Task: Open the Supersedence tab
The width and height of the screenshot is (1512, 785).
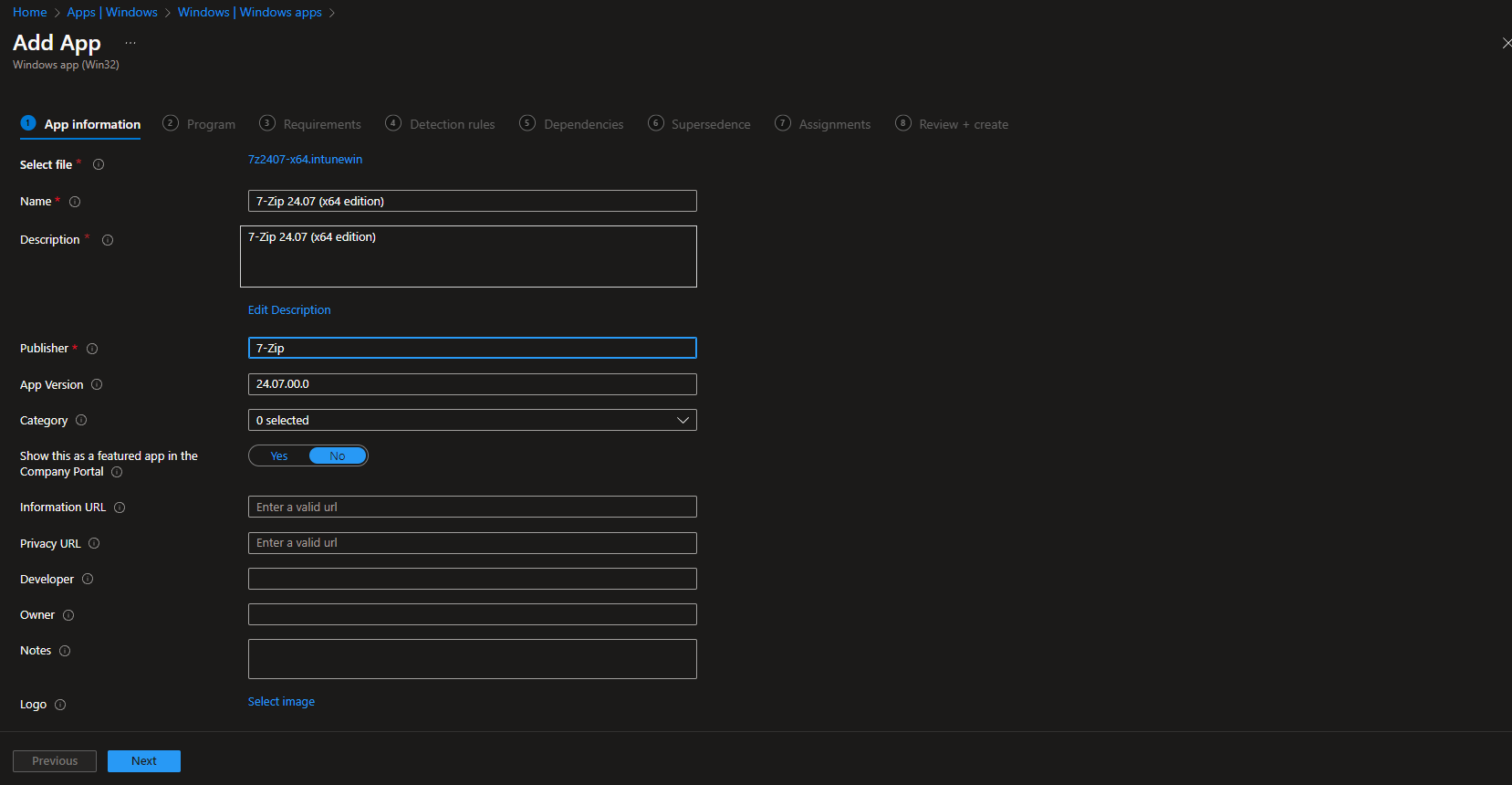Action: (699, 124)
